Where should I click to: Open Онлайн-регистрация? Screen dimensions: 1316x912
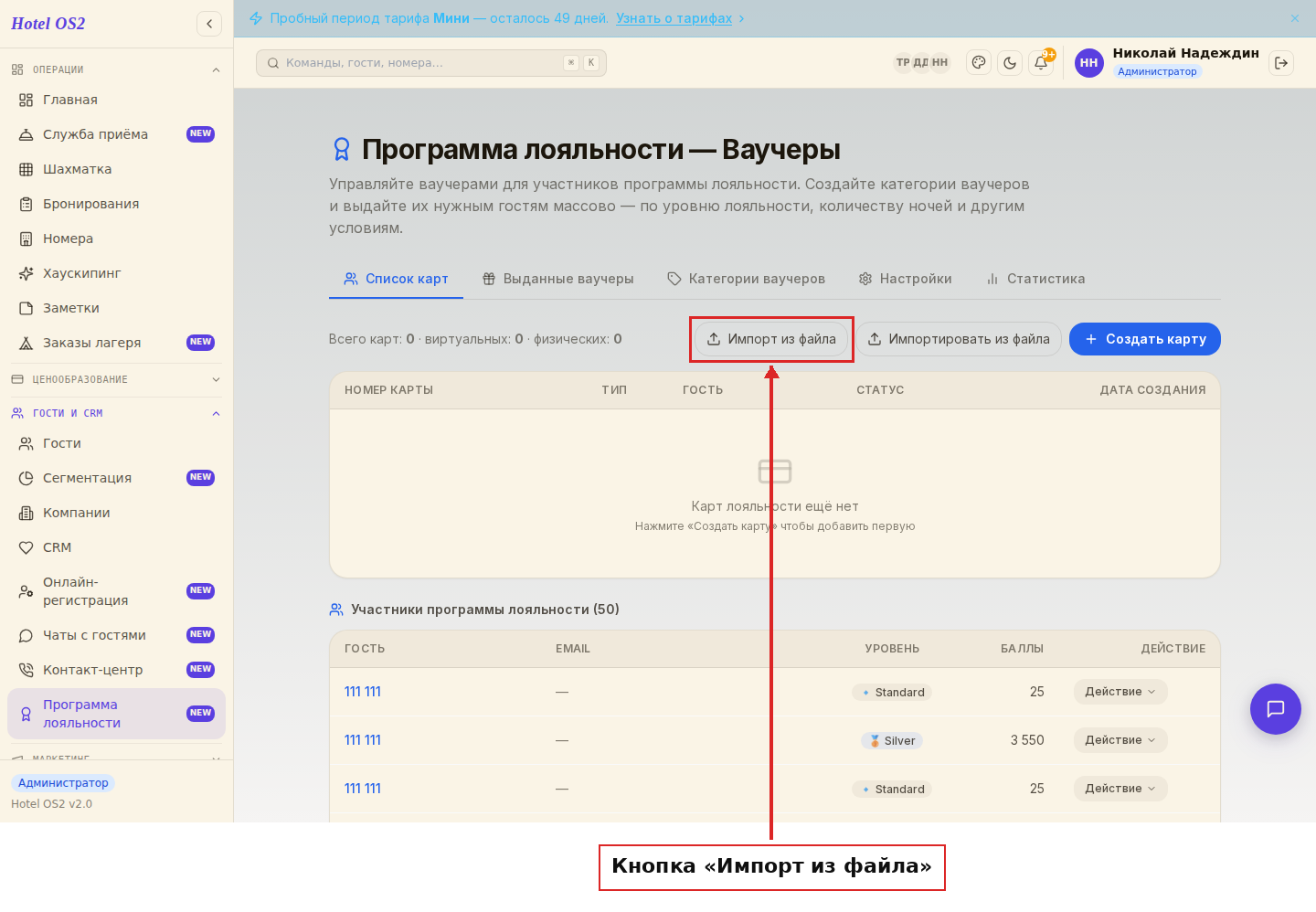[x=116, y=591]
